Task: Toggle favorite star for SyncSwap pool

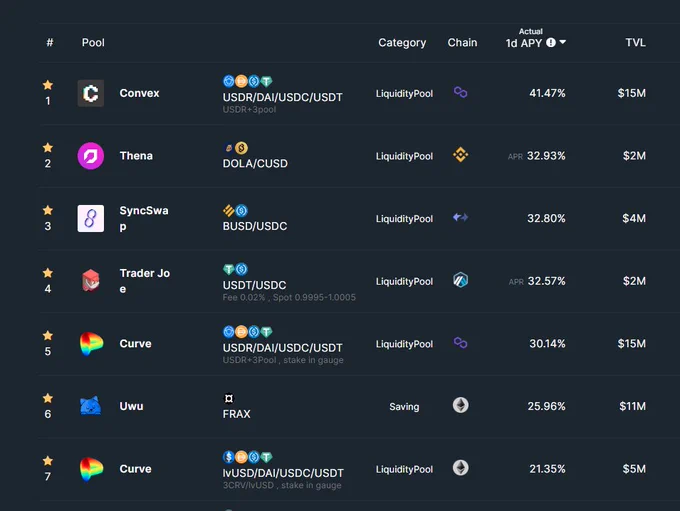Action: coord(48,210)
